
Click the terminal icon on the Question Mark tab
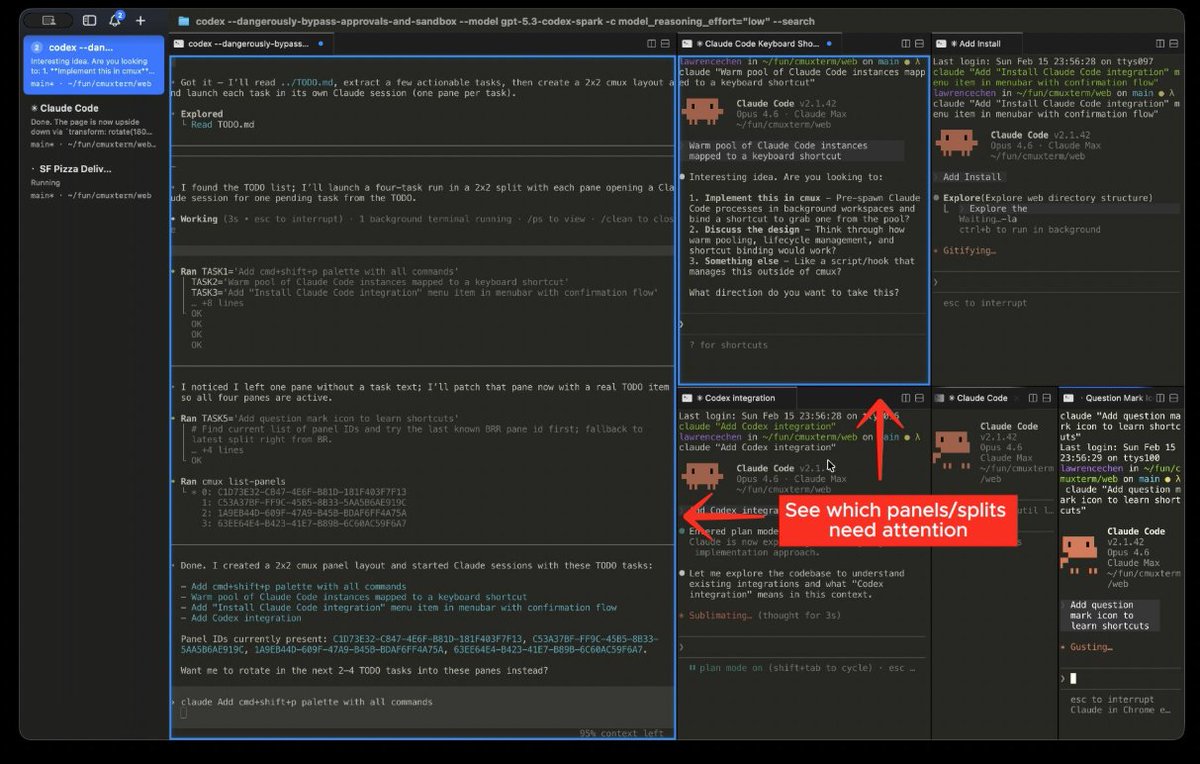pos(1069,398)
